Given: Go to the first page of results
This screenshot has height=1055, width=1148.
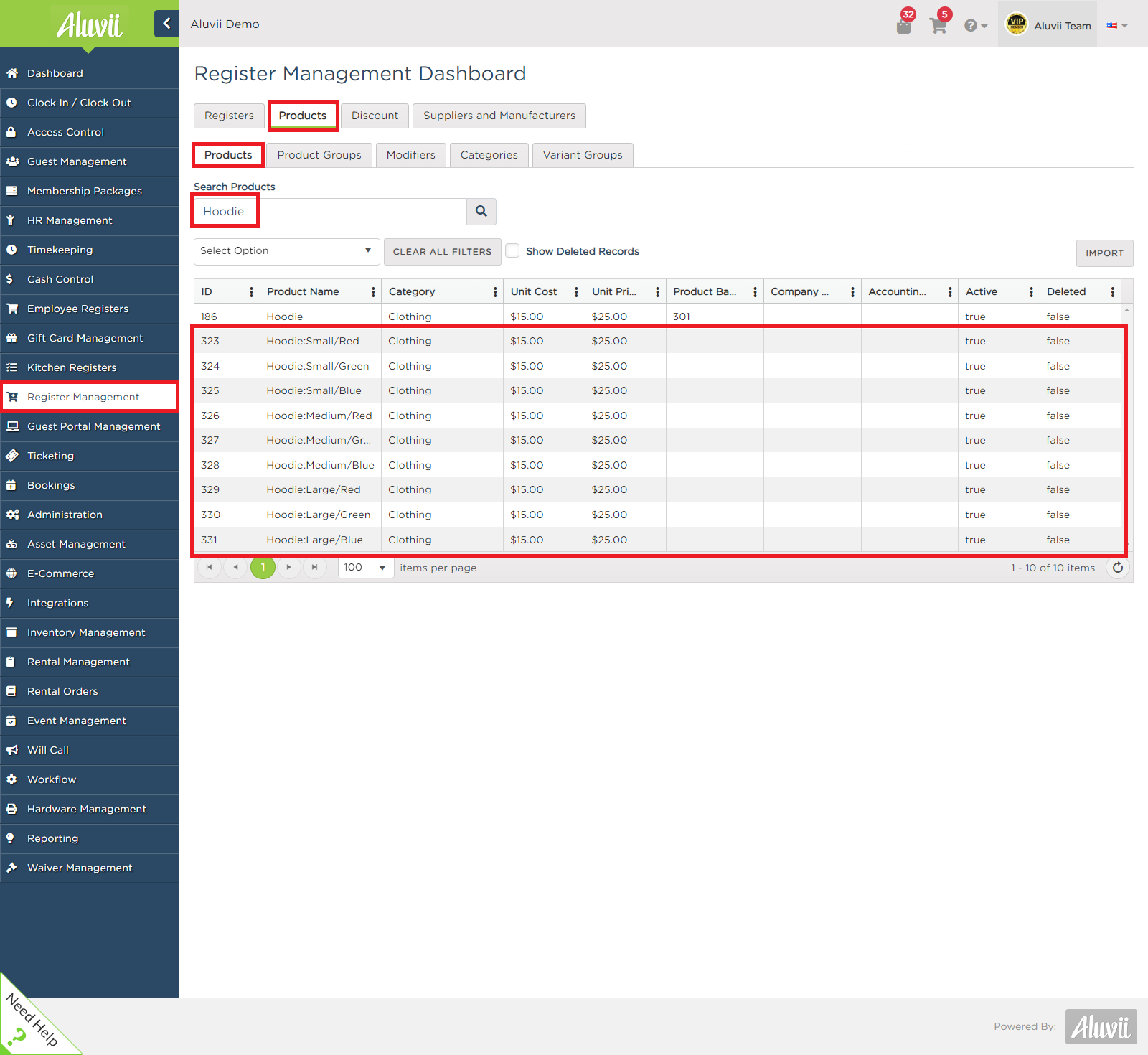Looking at the screenshot, I should pos(209,567).
